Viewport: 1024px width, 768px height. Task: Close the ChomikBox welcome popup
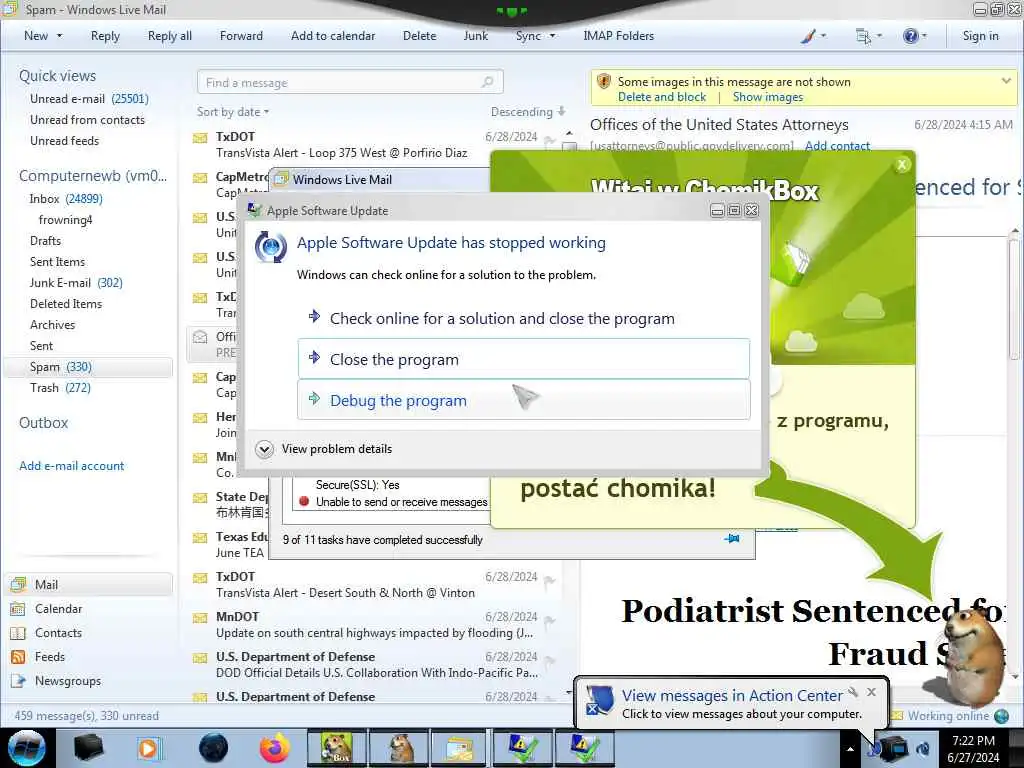[x=902, y=165]
